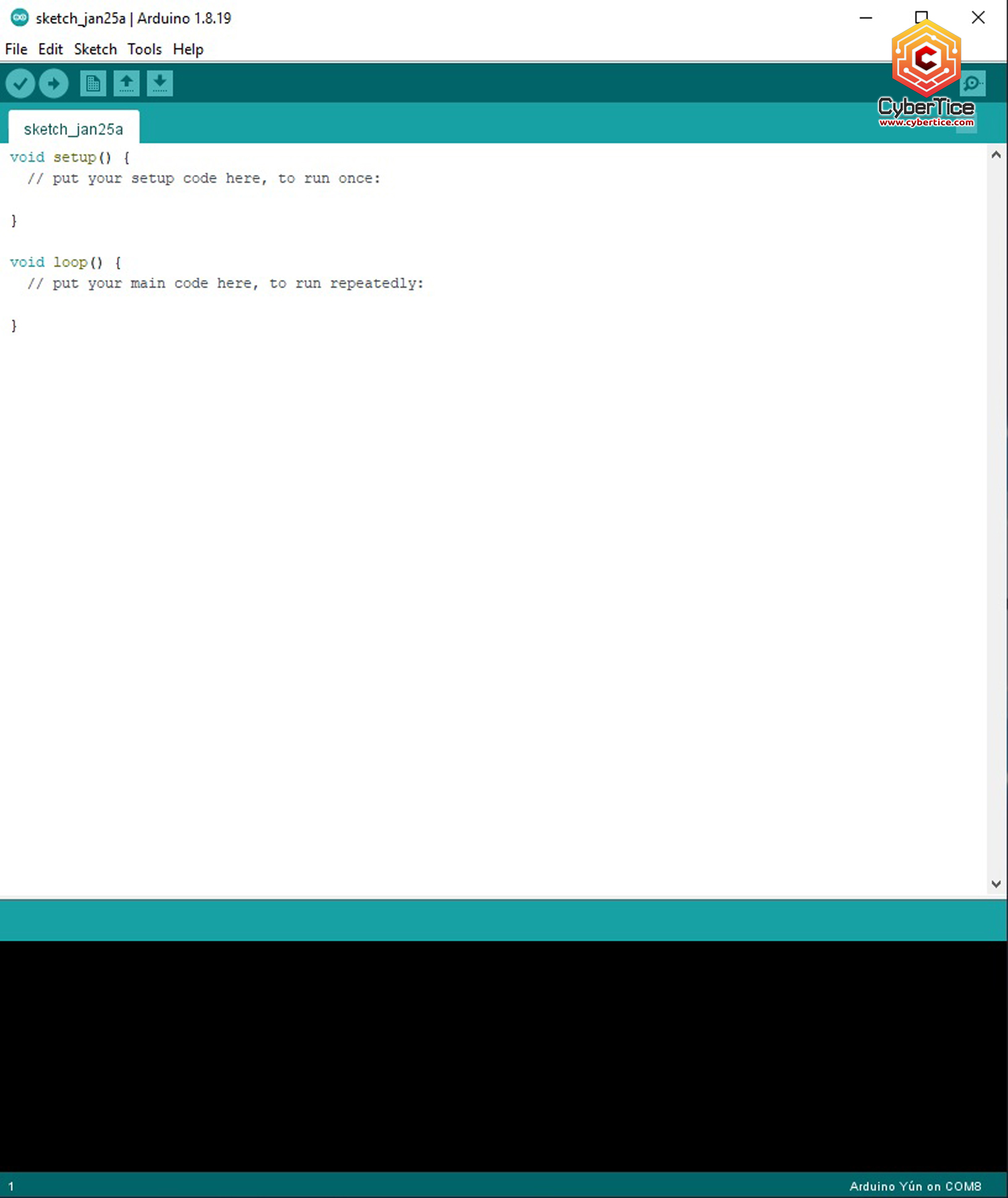Screen dimensions: 1008x1198
Task: Open the File menu
Action: (16, 49)
